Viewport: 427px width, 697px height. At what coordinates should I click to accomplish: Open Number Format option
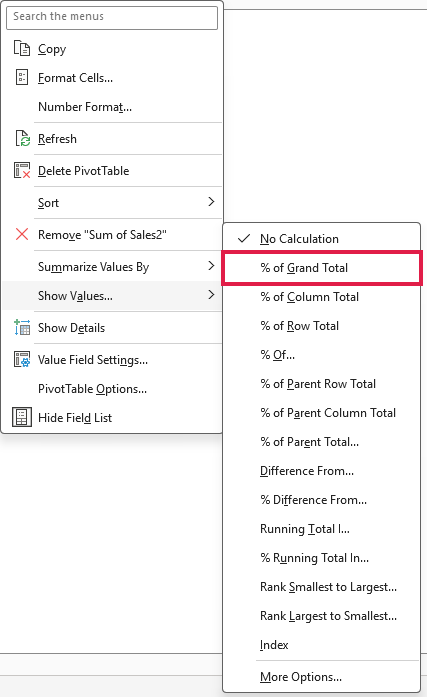pyautogui.click(x=112, y=107)
